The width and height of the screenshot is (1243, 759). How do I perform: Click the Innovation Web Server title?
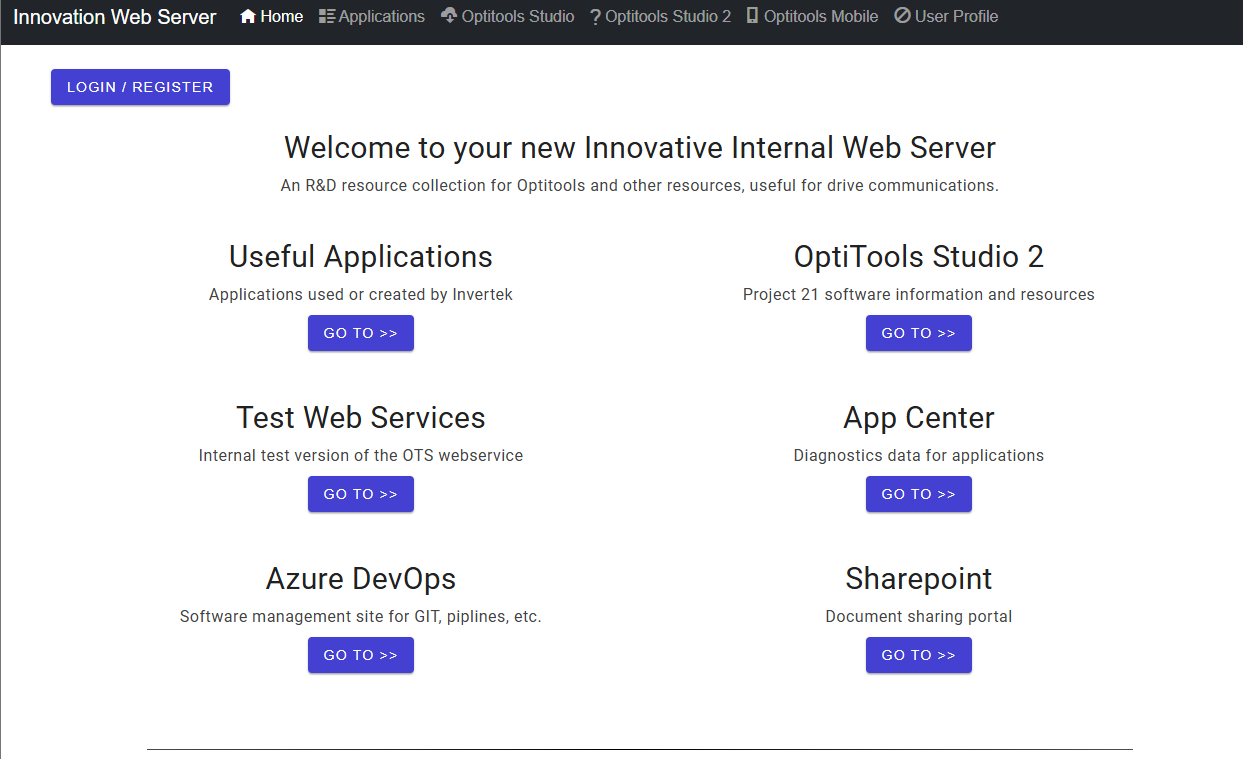point(114,16)
